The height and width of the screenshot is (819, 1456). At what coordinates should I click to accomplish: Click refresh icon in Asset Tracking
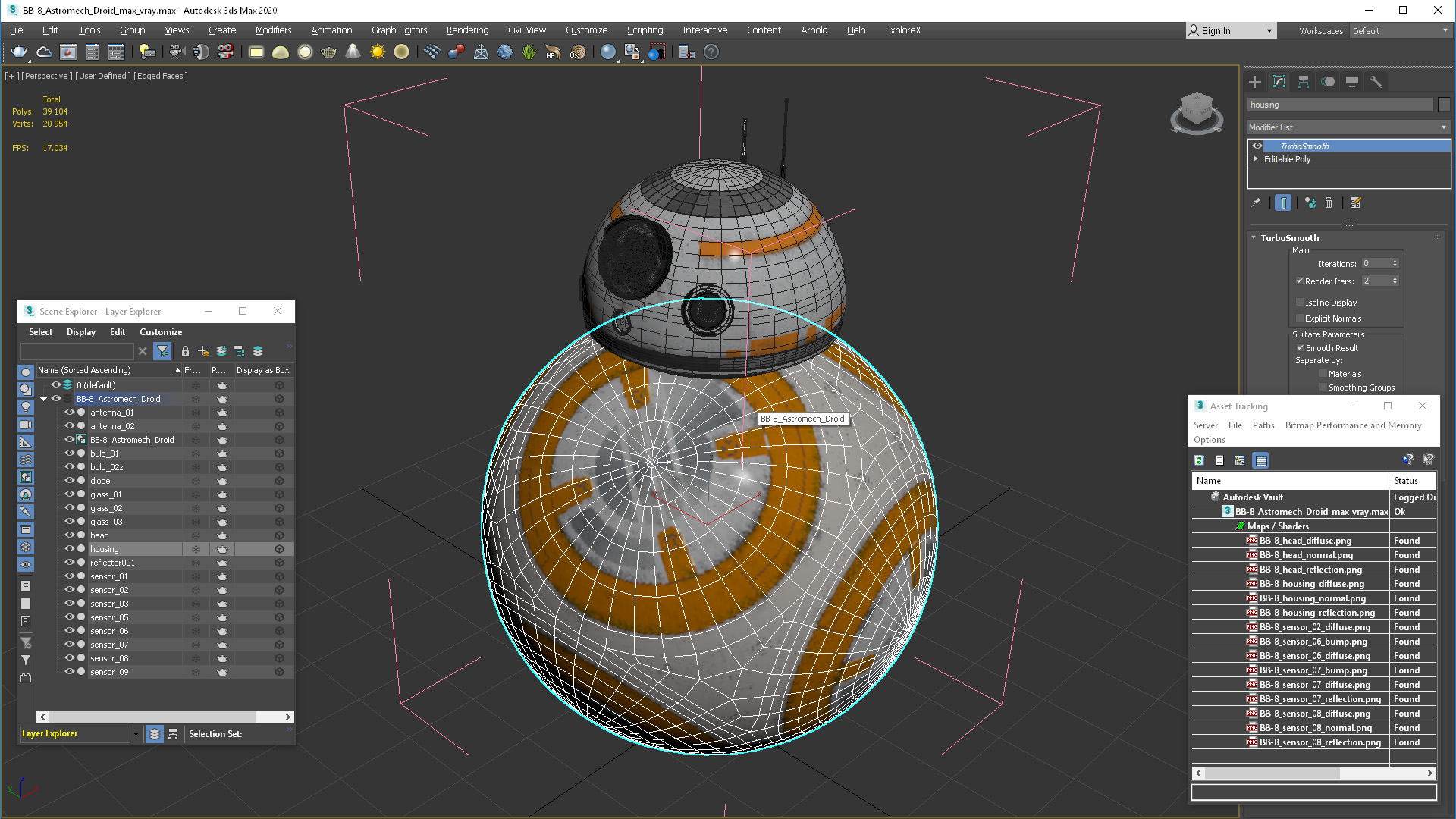(x=1199, y=460)
